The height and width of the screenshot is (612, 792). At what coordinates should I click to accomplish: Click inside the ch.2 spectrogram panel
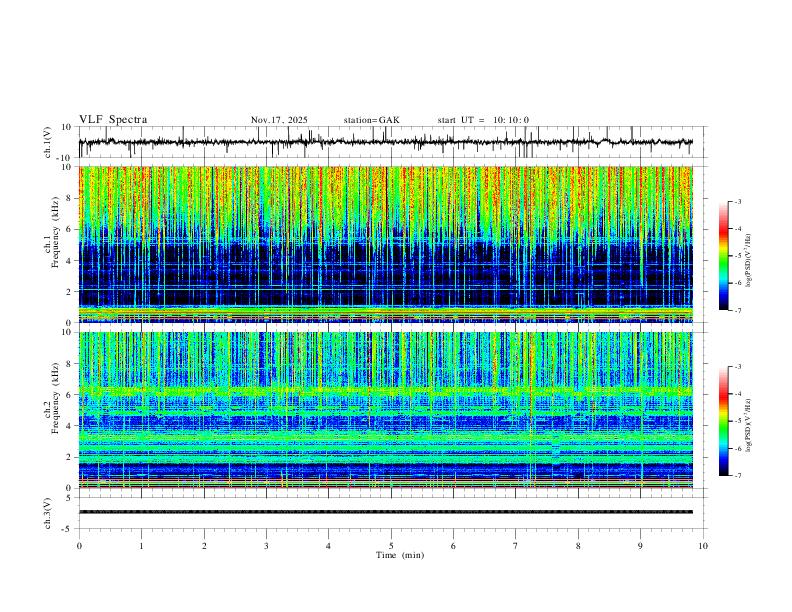[385, 410]
